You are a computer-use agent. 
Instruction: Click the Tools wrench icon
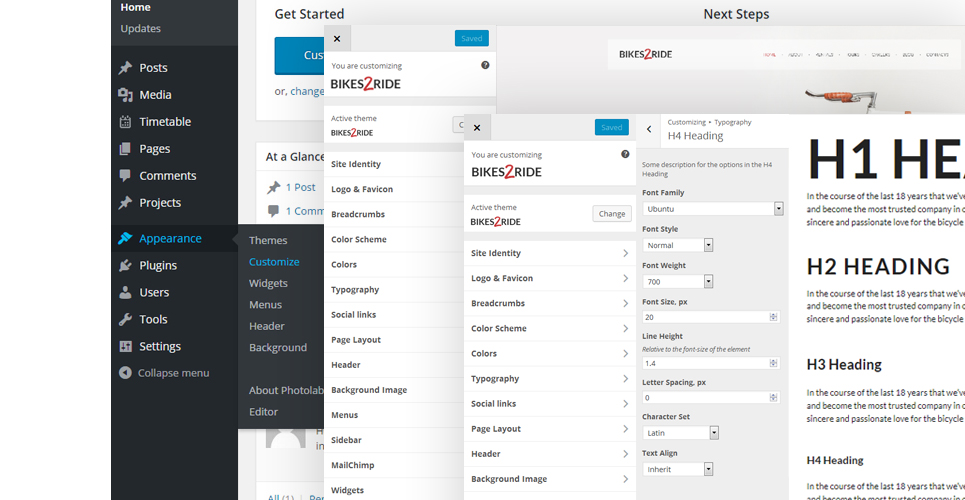[x=126, y=319]
